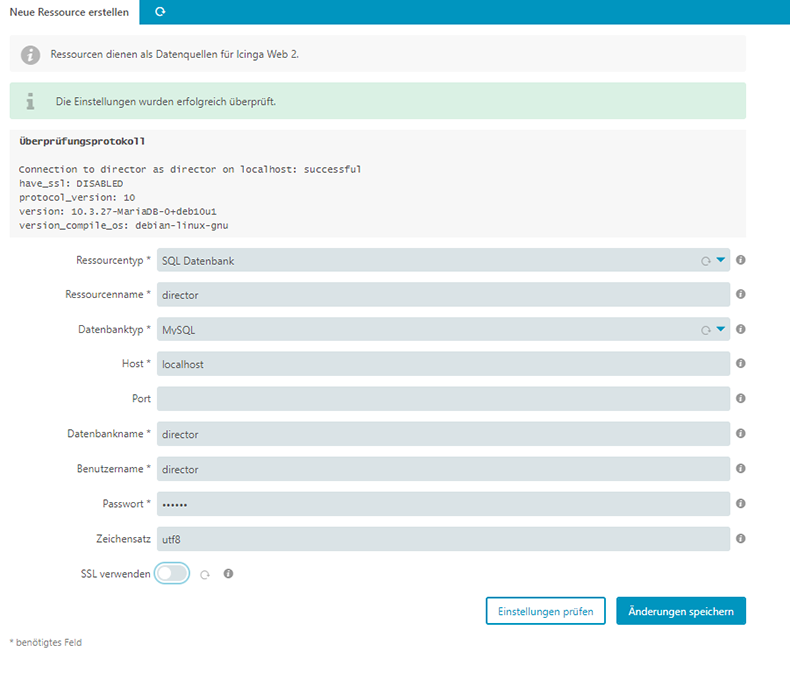
Task: Expand the Datenbanktyp MySQL dropdown
Action: [x=443, y=329]
